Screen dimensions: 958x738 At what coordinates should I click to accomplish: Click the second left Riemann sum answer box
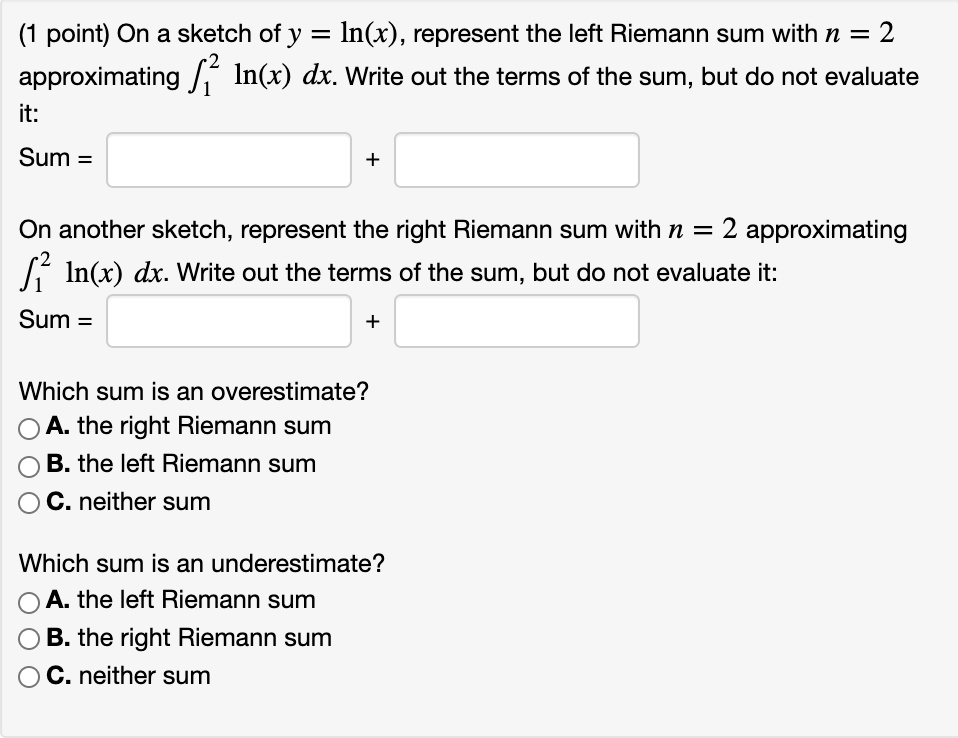[x=516, y=160]
